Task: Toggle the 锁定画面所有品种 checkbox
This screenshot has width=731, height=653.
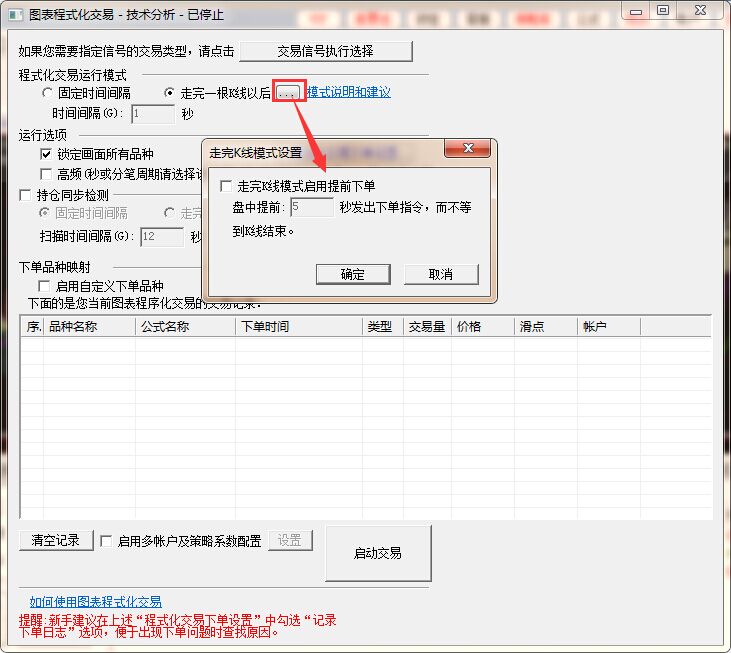Action: click(47, 154)
